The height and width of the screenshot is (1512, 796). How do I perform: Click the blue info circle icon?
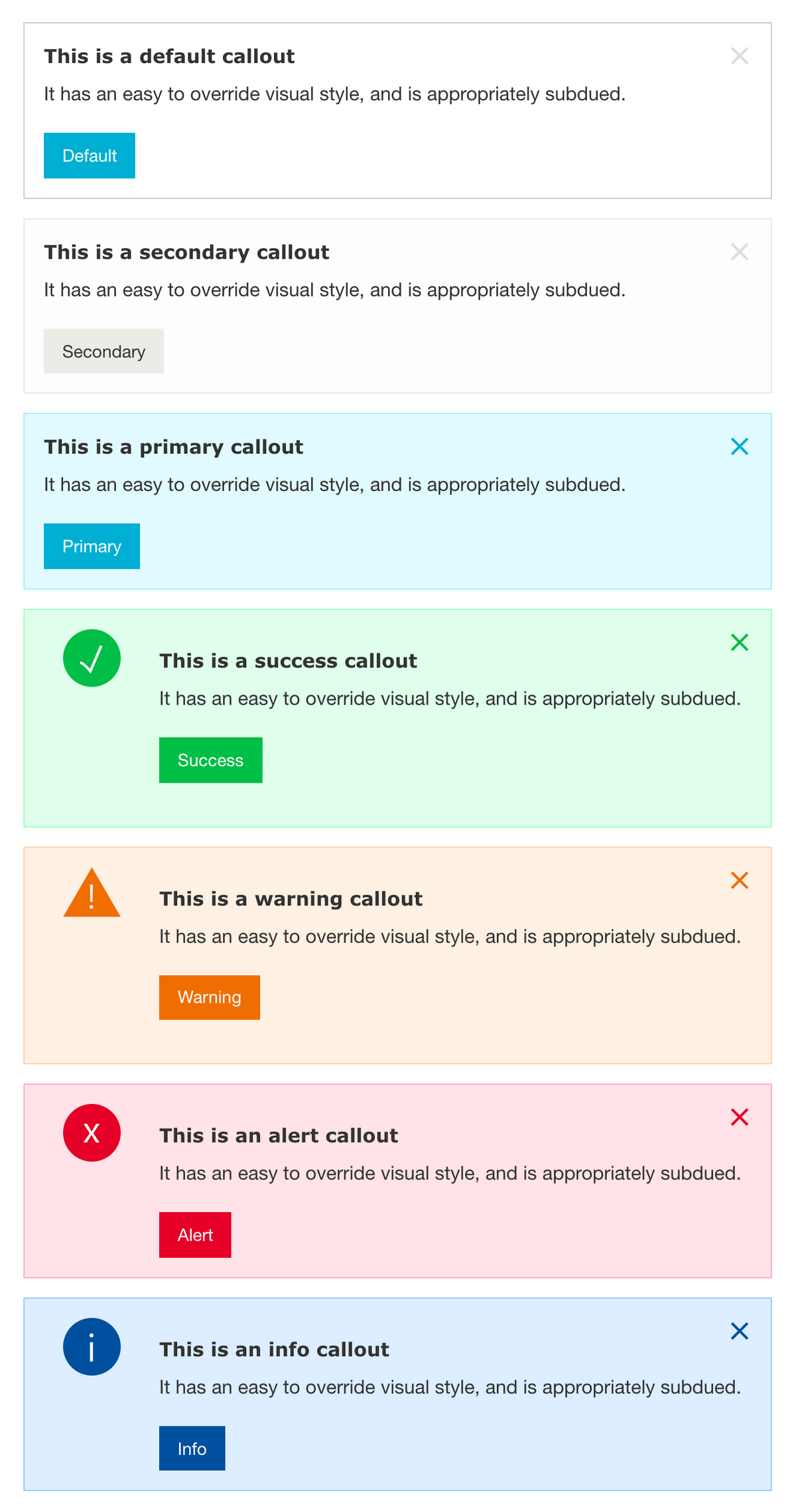[92, 1346]
